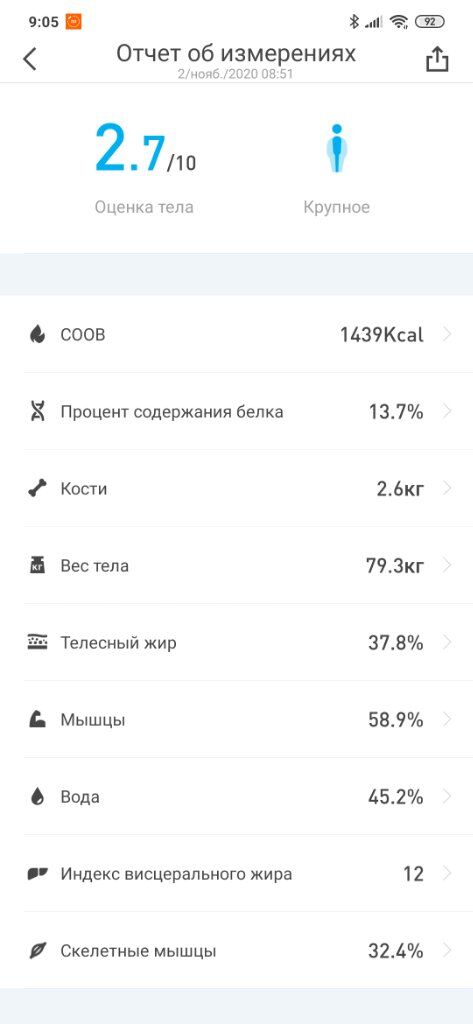Tap the blue body shape figure icon

(x=336, y=149)
